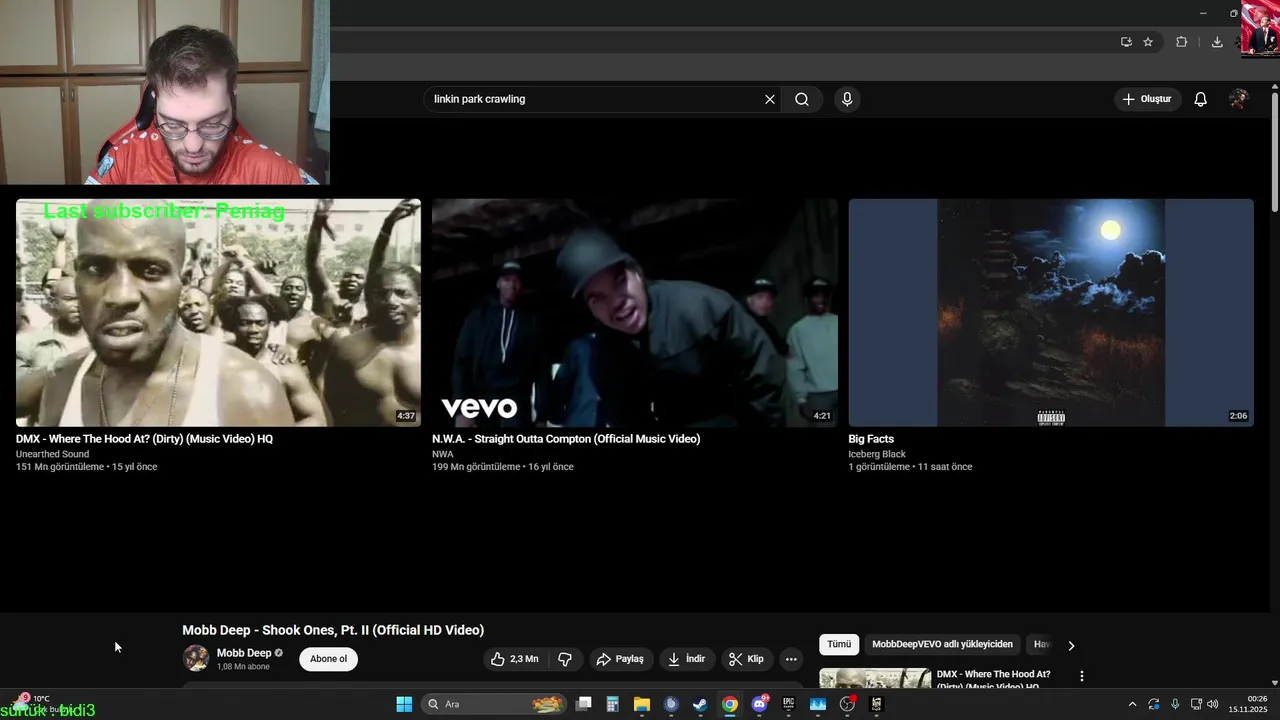
Task: Start voice search with microphone icon
Action: [x=847, y=99]
